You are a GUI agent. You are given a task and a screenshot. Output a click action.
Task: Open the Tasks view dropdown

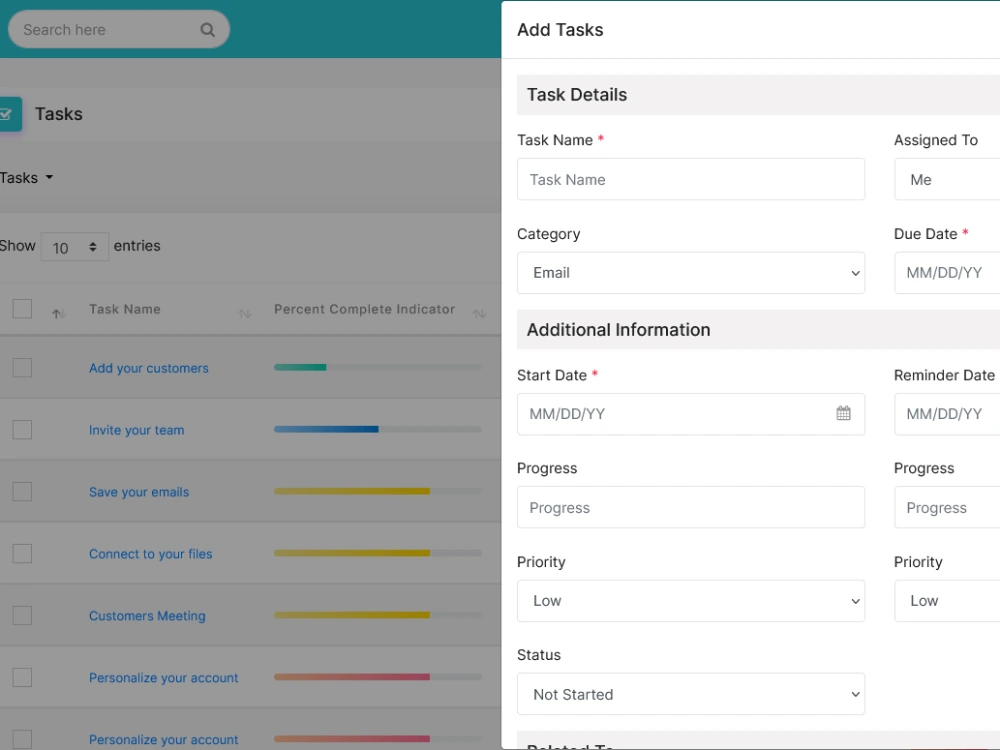[26, 177]
